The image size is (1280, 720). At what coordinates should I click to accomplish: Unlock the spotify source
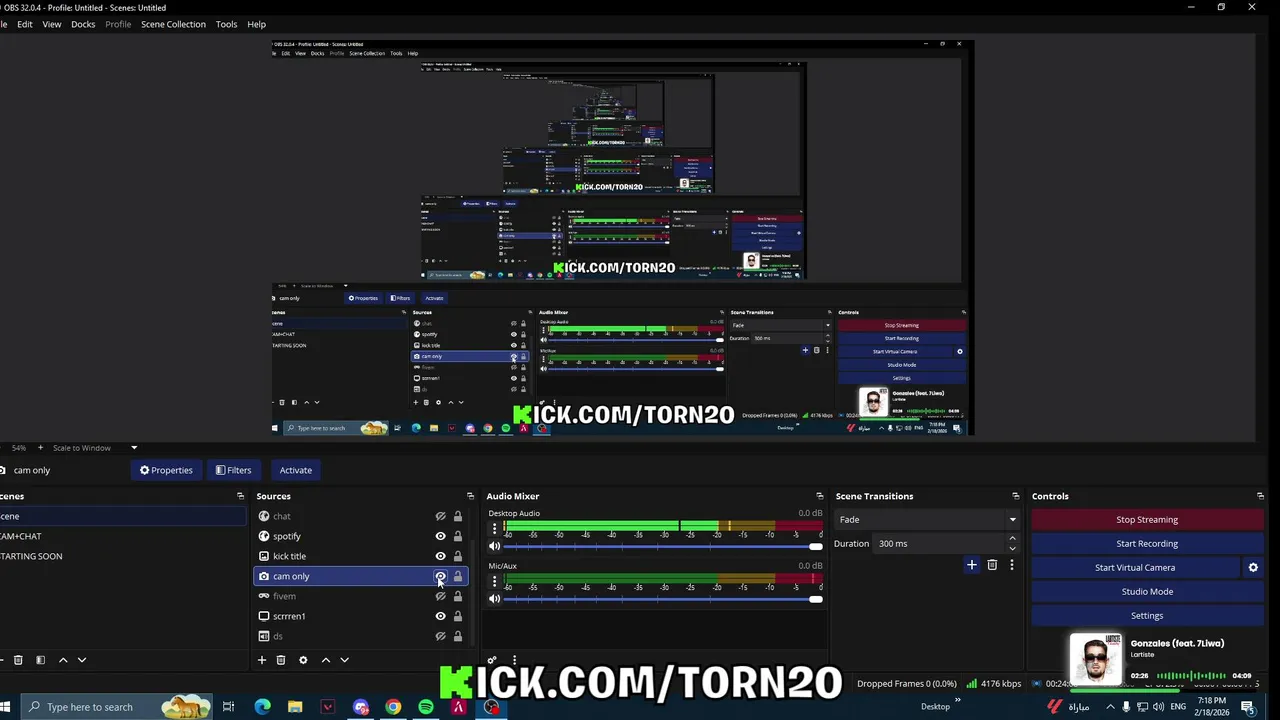click(458, 536)
